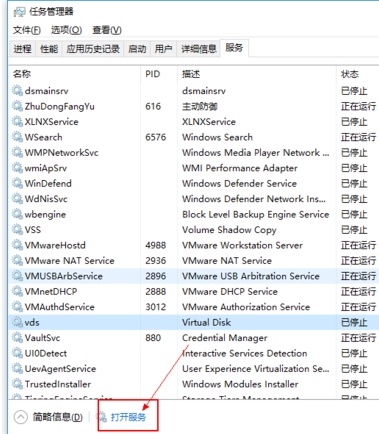The width and height of the screenshot is (379, 434).
Task: Click gear icon beside VaultSvc
Action: coord(17,338)
